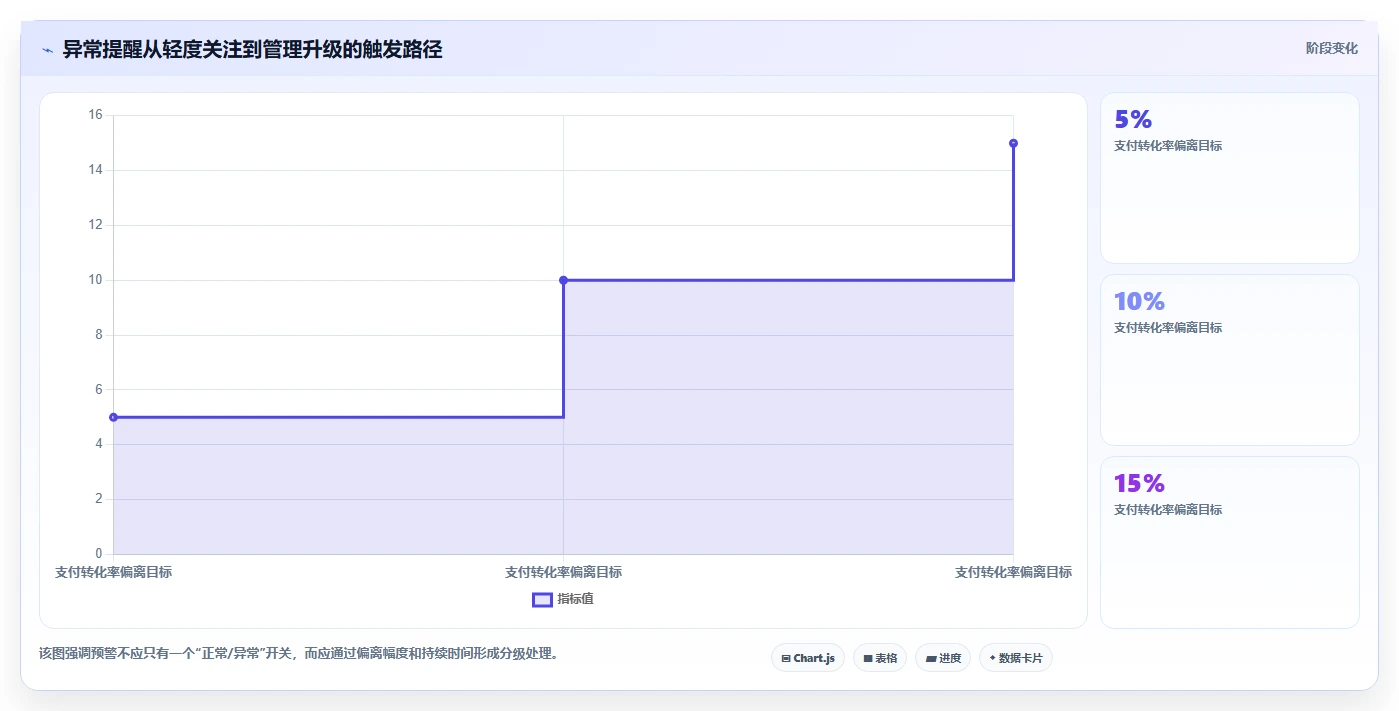Open the 10% 支付转化率偏离目标 card
This screenshot has height=711, width=1399.
1230,360
